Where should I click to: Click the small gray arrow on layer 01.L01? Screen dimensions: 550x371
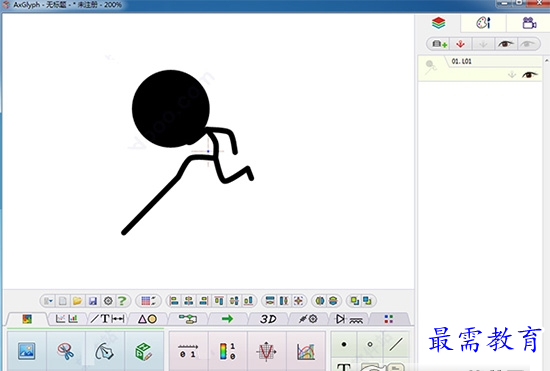(512, 74)
